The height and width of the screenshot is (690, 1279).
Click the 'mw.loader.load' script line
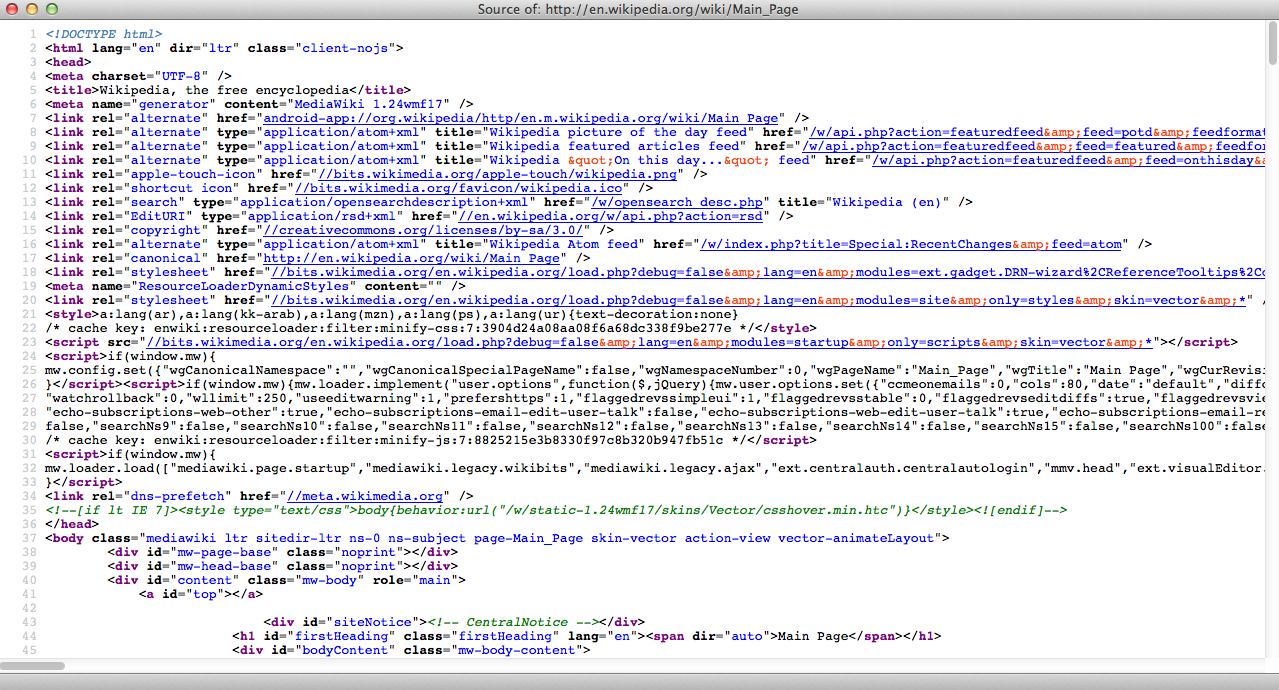click(x=657, y=468)
